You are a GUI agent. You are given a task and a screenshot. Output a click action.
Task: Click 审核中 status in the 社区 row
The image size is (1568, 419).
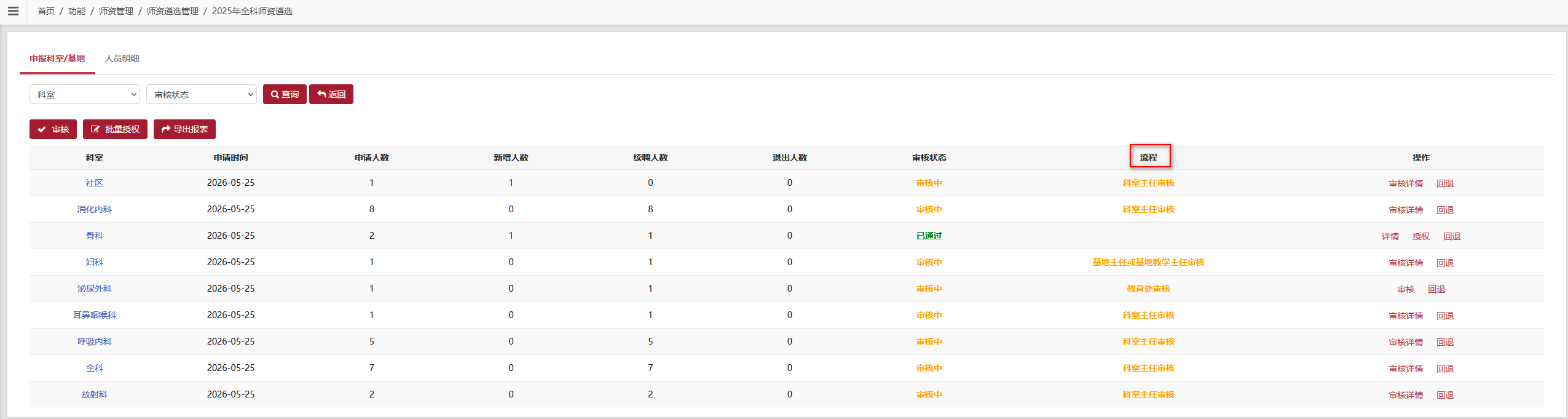pos(929,183)
